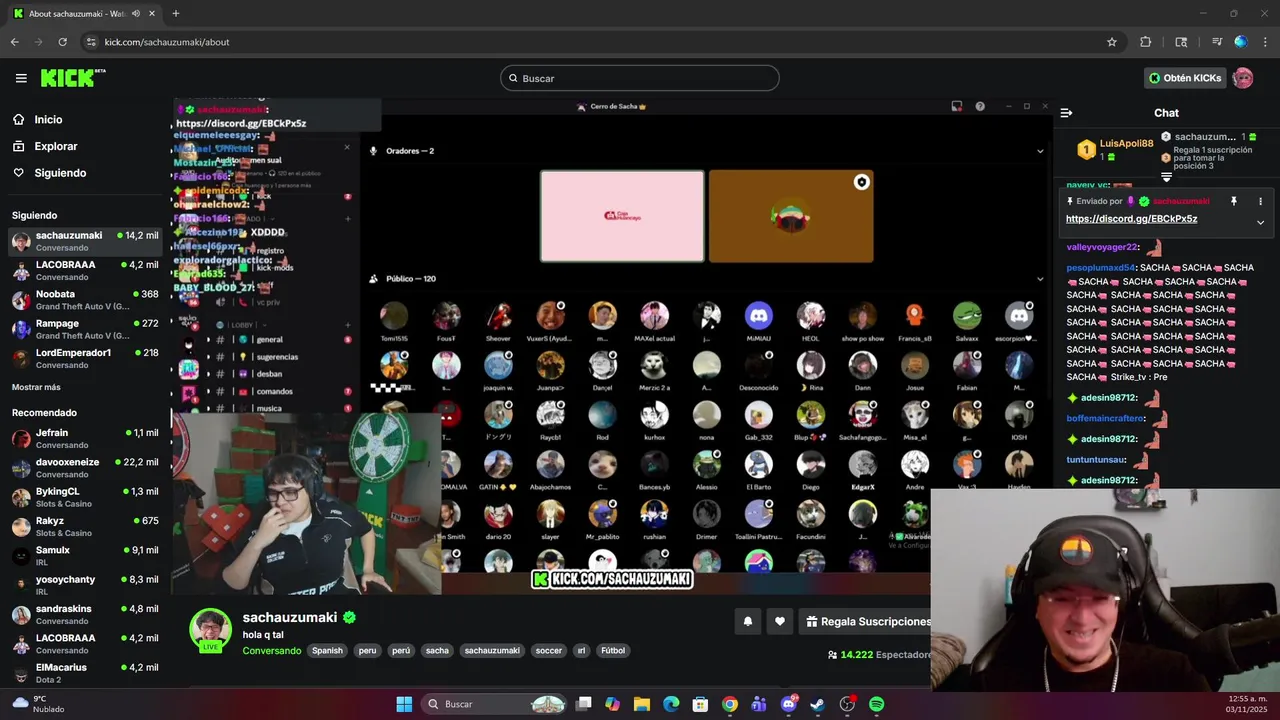Open recommended channel Samulx
Screen dimensions: 1280x720
tap(85, 556)
